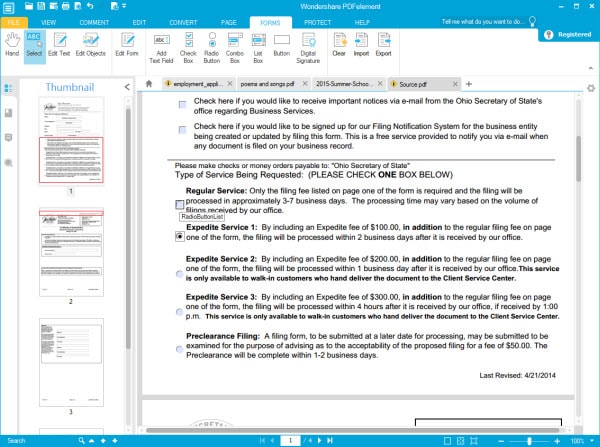Image resolution: width=600 pixels, height=447 pixels.
Task: Select page 2 thumbnail
Action: (x=71, y=252)
